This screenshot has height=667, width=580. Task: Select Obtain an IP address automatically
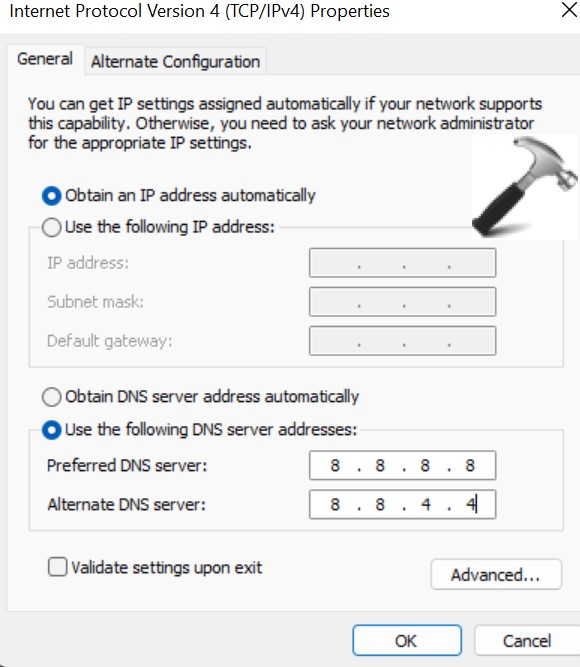[51, 196]
